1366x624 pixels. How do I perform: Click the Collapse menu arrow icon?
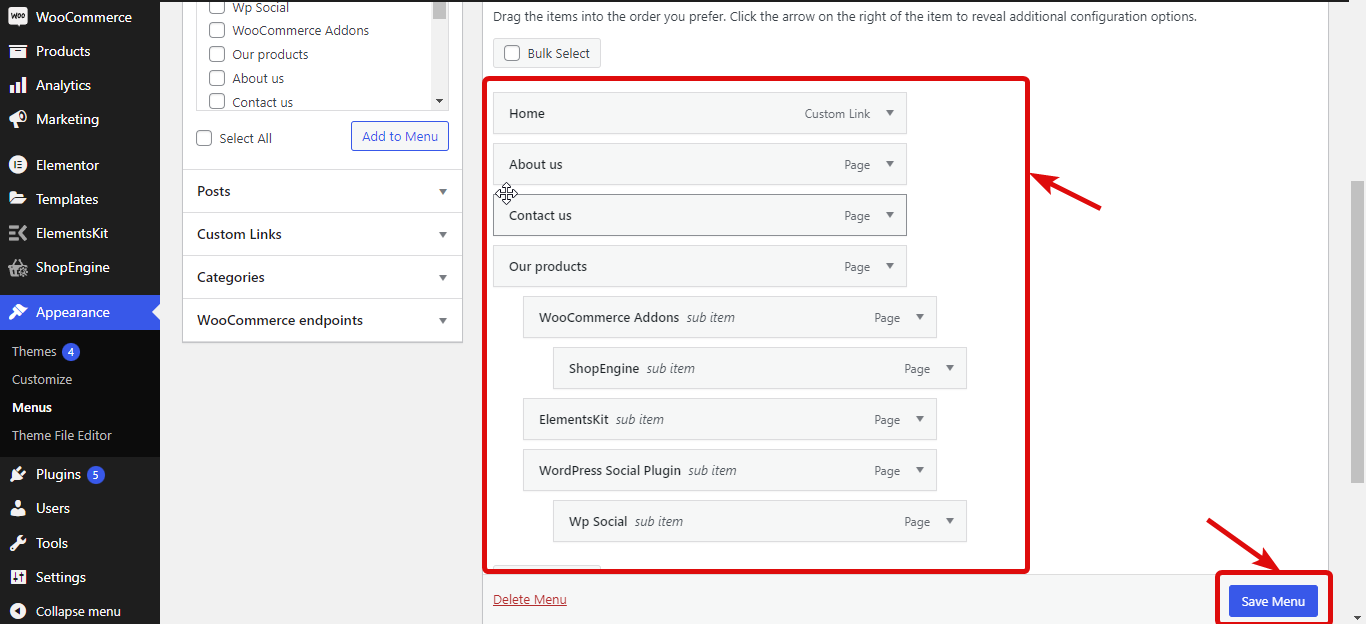(18, 611)
